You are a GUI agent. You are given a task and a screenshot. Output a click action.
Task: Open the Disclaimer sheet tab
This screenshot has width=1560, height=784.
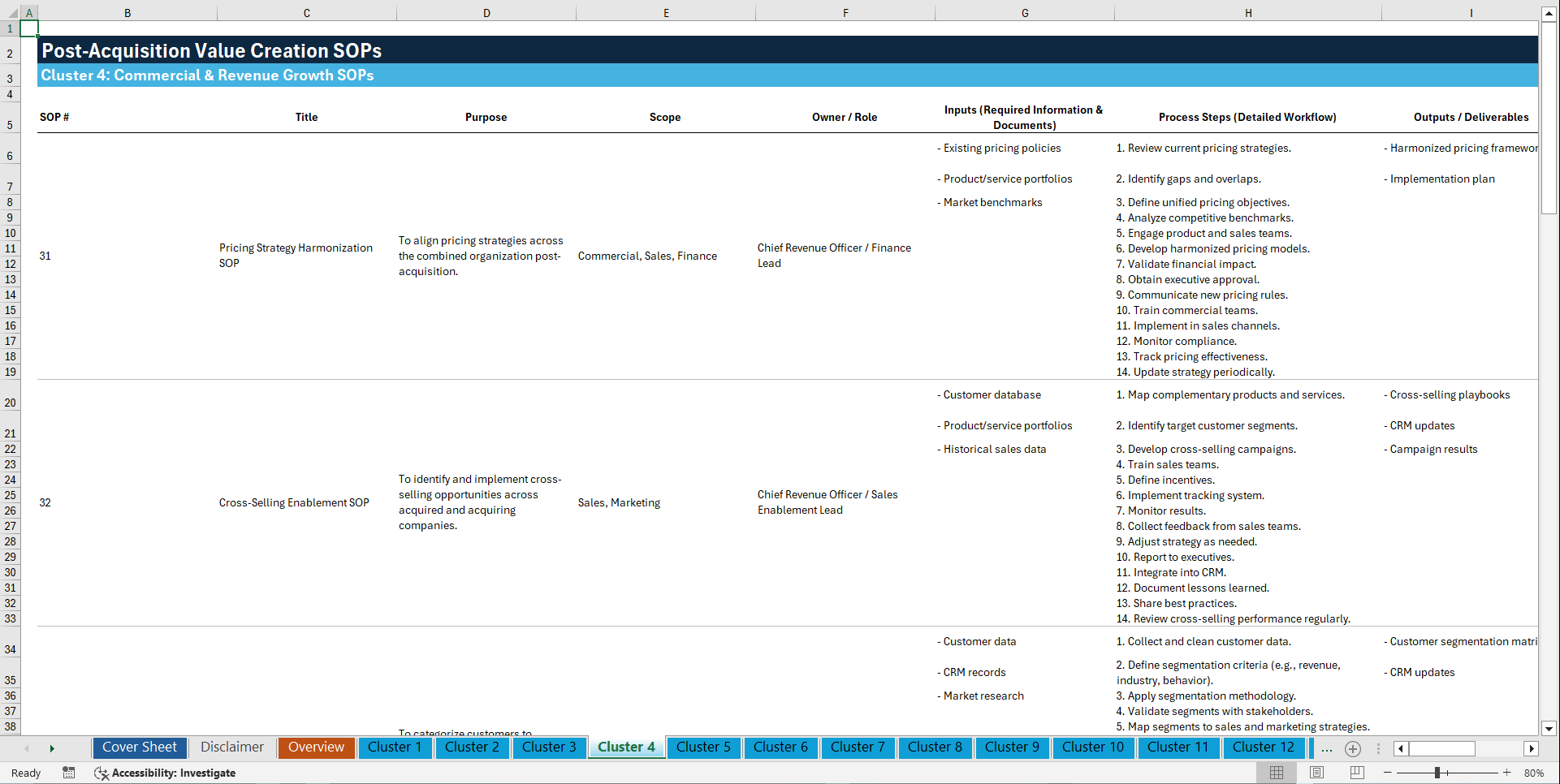coord(231,747)
